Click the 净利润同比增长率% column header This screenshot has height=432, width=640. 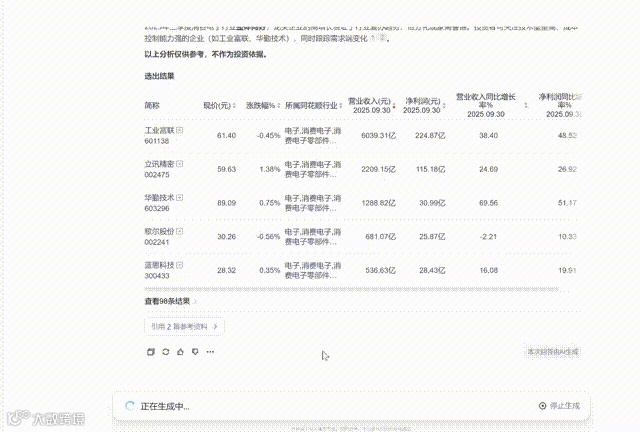[560, 105]
